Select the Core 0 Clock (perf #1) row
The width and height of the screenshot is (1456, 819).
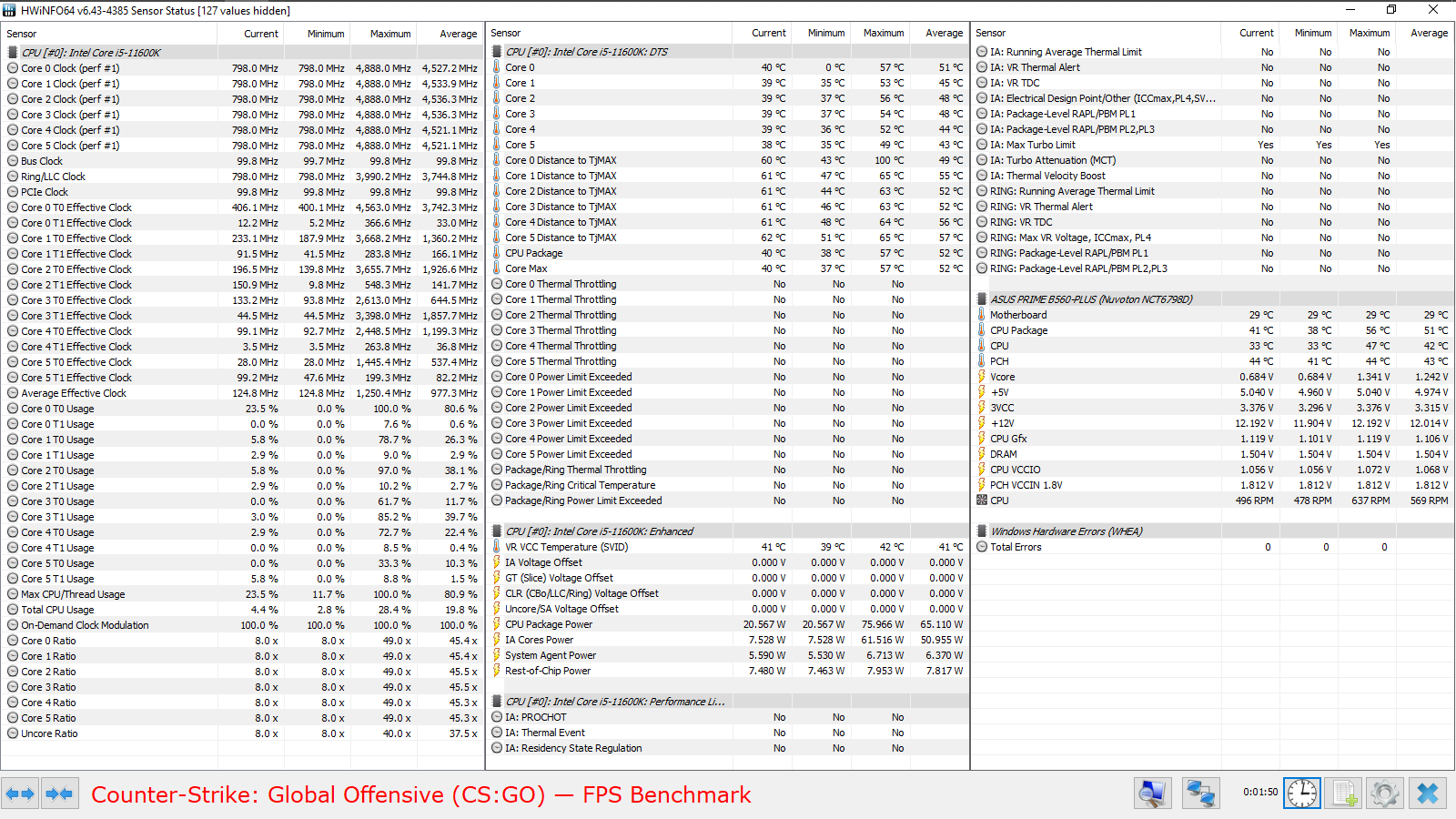click(243, 68)
